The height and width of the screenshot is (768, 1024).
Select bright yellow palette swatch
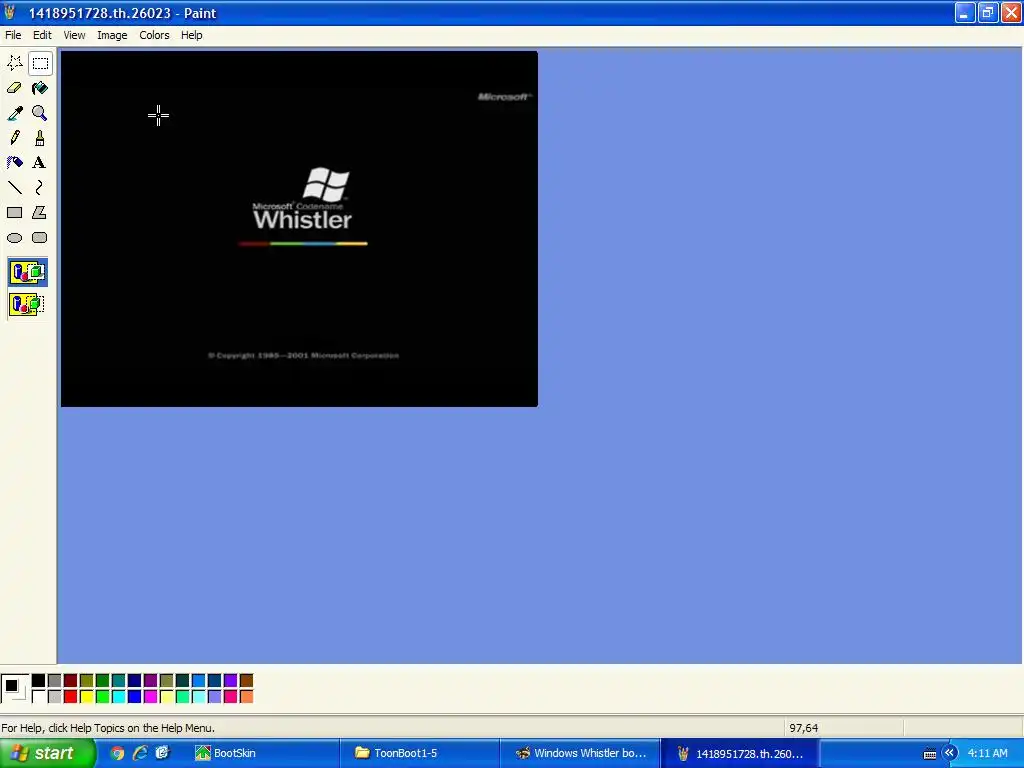coord(86,697)
